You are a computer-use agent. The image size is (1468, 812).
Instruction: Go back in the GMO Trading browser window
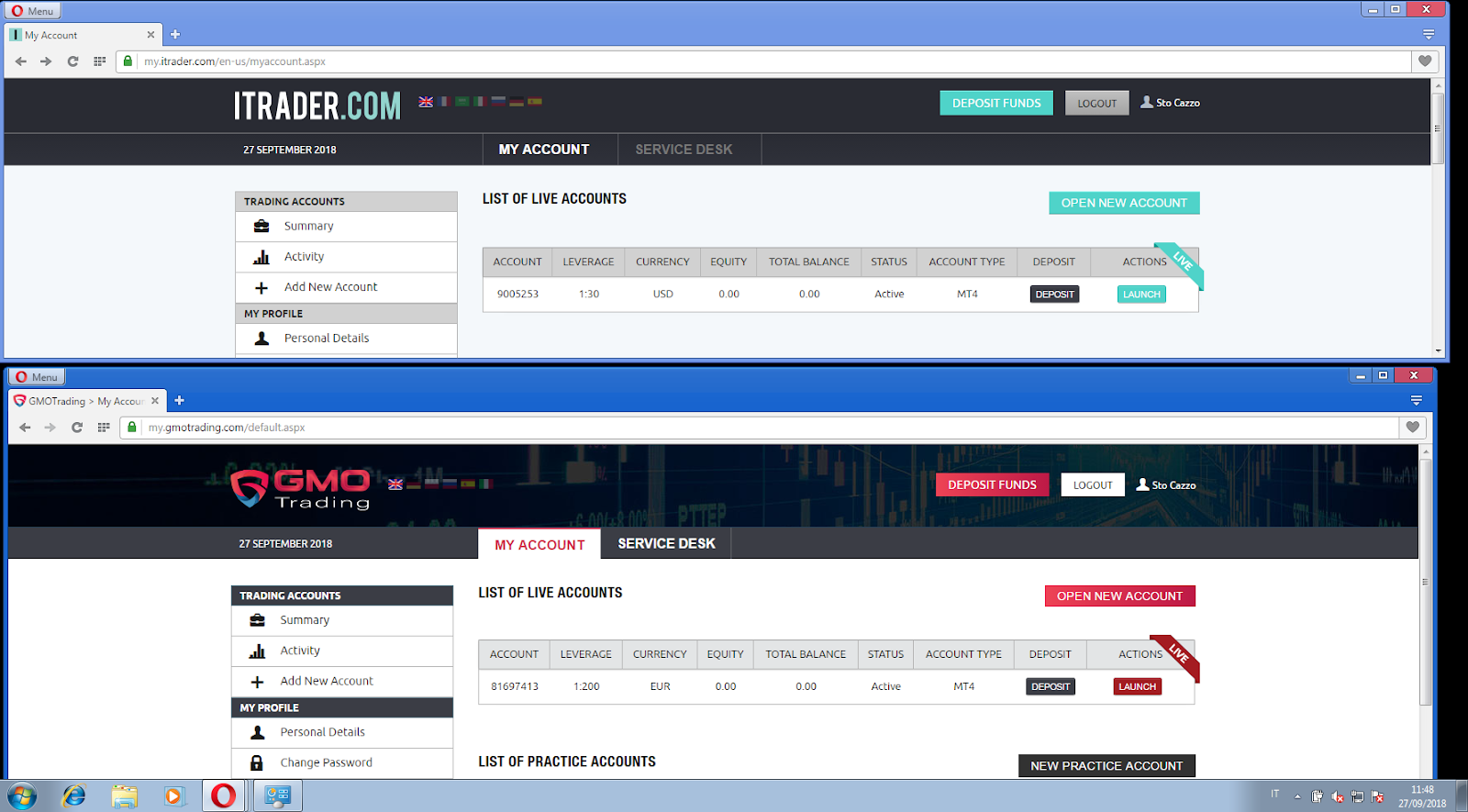(25, 428)
